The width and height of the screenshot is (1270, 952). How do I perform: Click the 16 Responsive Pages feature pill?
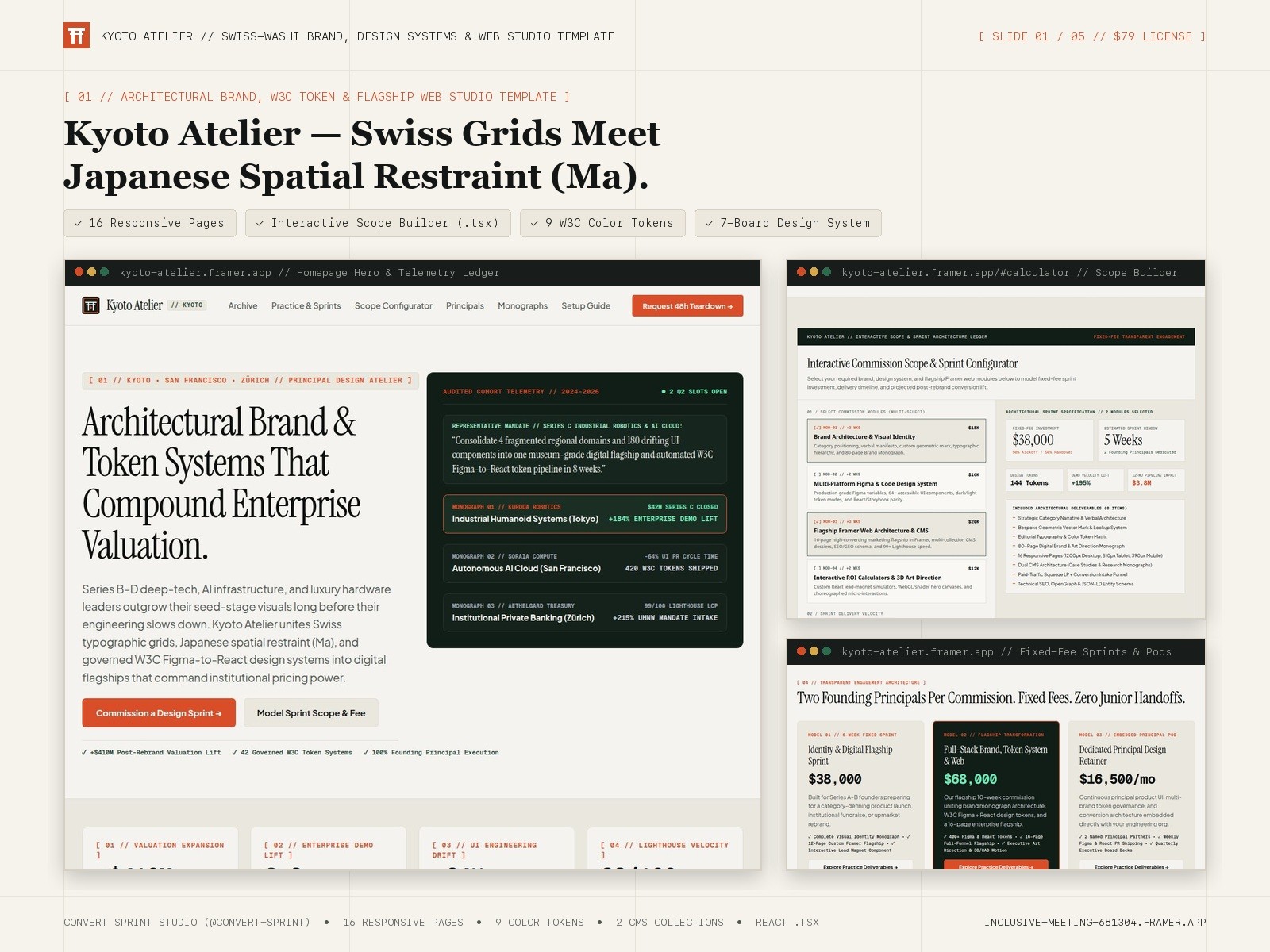click(150, 223)
